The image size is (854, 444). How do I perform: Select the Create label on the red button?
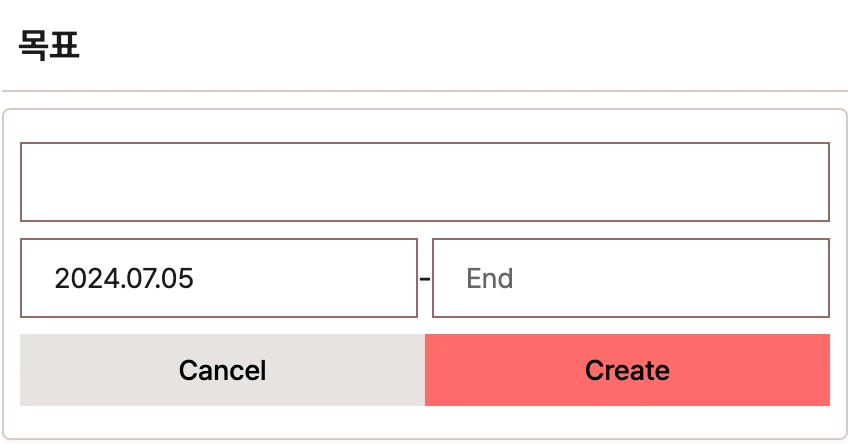point(627,370)
